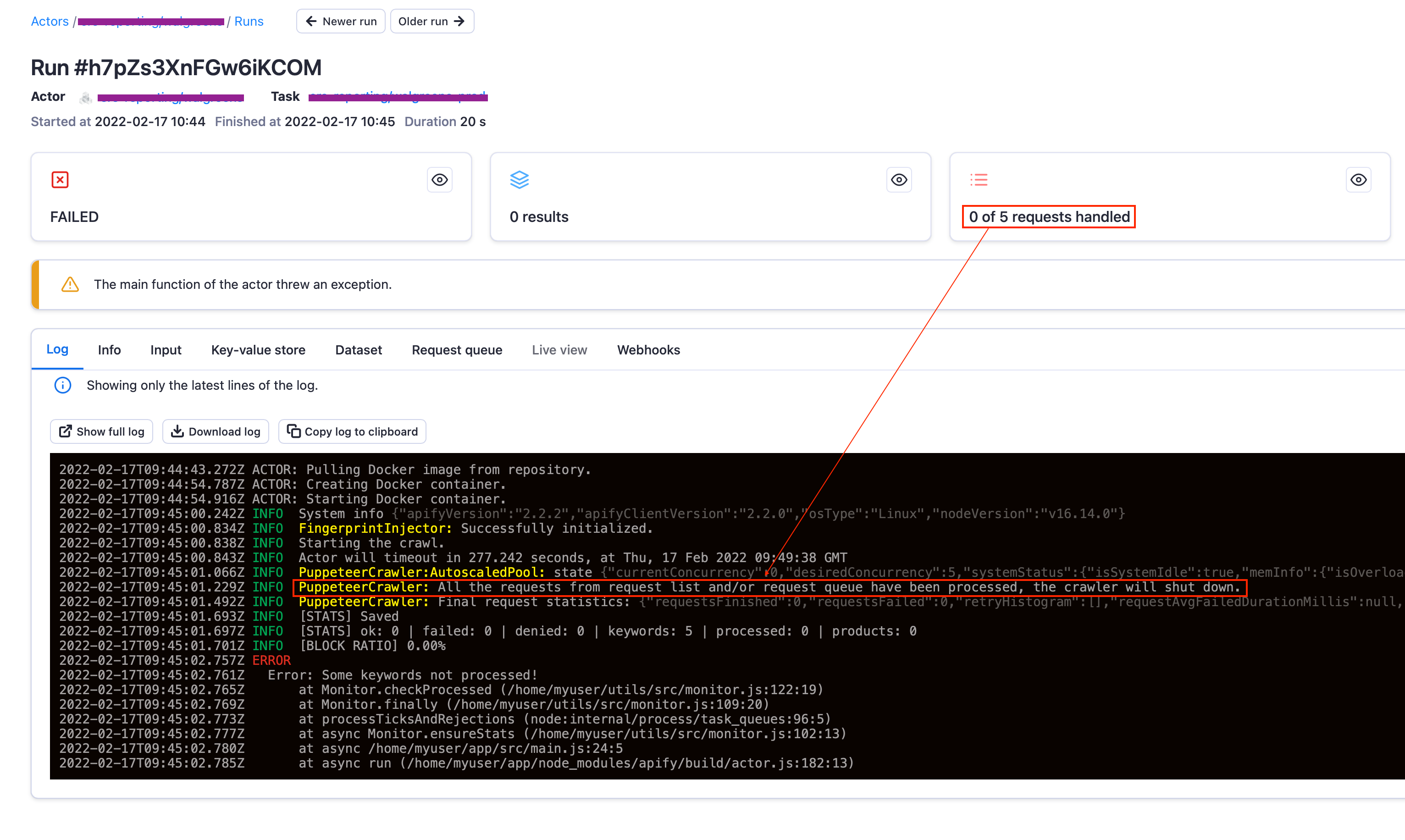Click the red request queue list icon
1405x840 pixels.
tap(979, 179)
